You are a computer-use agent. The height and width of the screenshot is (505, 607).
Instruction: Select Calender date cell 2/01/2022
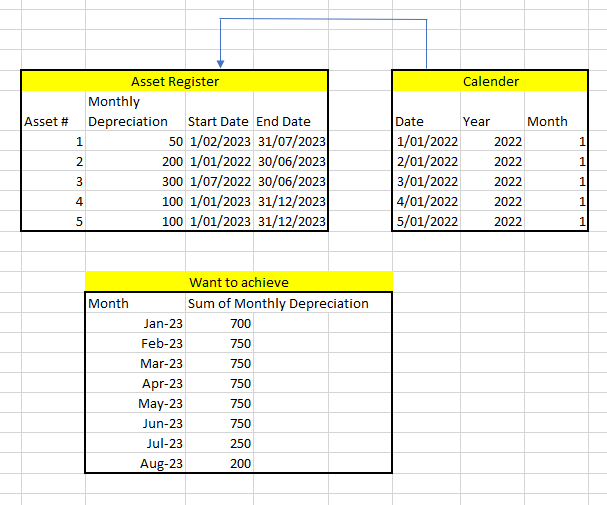pyautogui.click(x=427, y=161)
